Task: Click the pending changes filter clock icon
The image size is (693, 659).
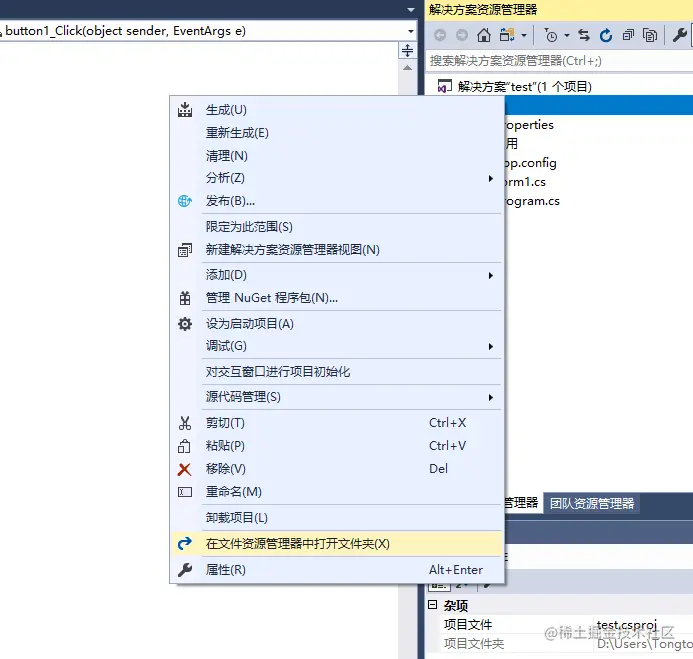Action: 551,35
